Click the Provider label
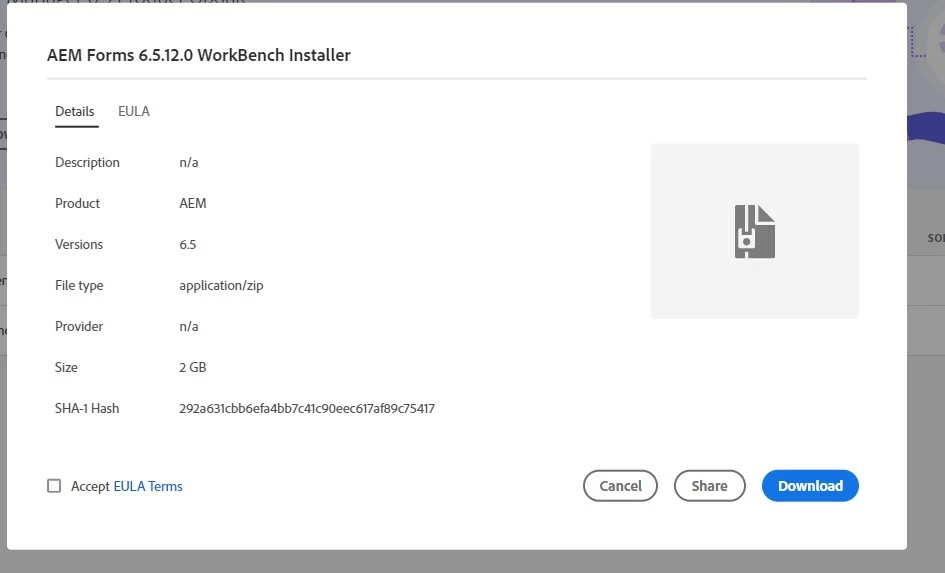 click(79, 327)
